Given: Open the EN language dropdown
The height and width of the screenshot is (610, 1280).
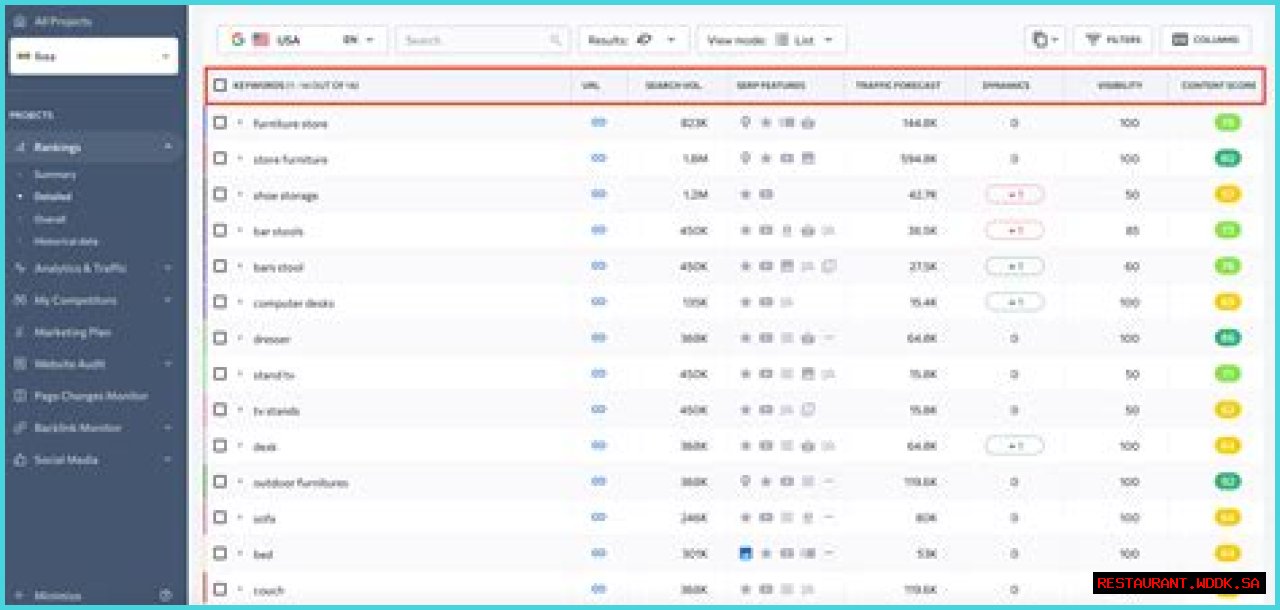Looking at the screenshot, I should pyautogui.click(x=356, y=39).
